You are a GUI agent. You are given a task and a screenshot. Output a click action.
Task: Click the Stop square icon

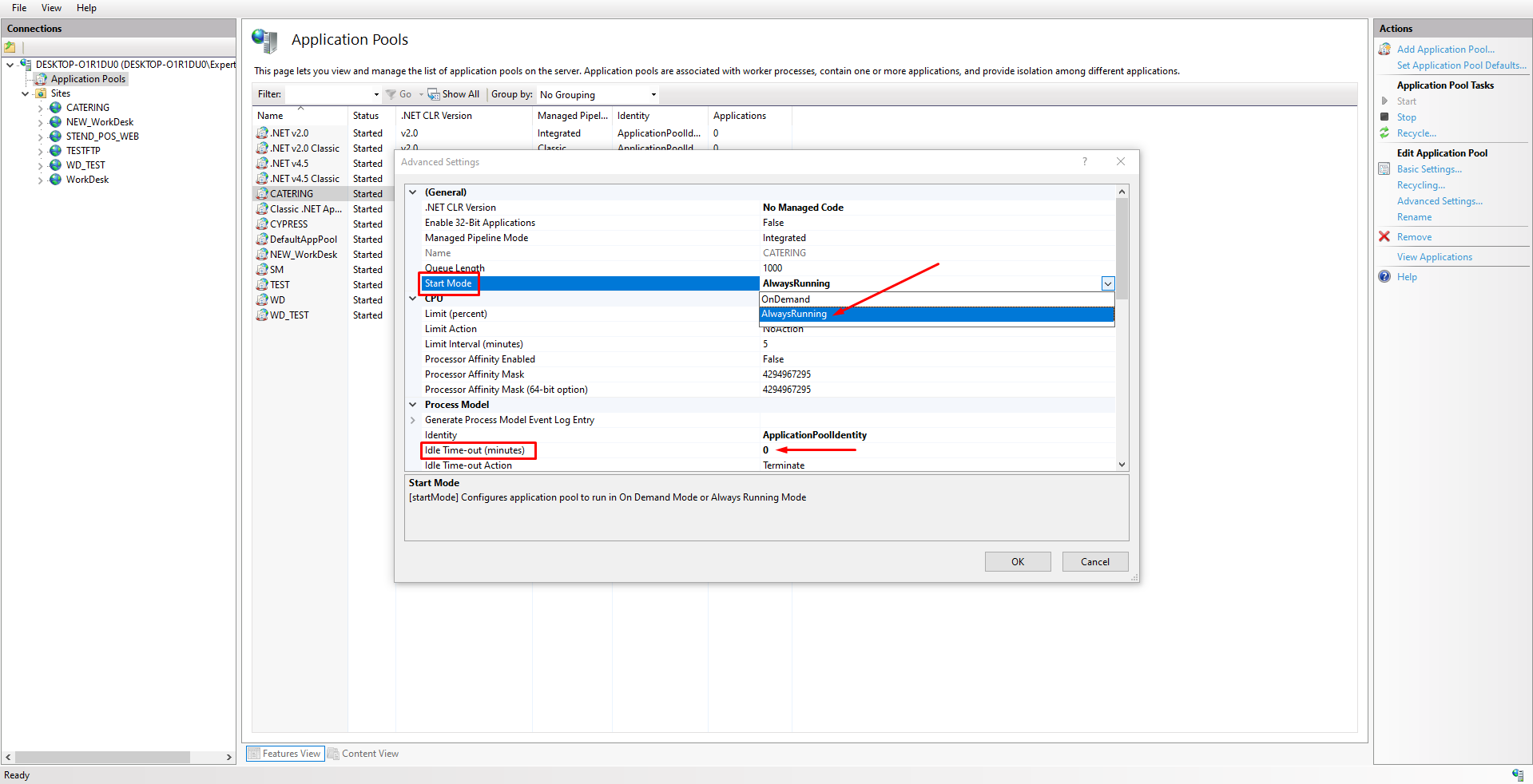point(1384,117)
